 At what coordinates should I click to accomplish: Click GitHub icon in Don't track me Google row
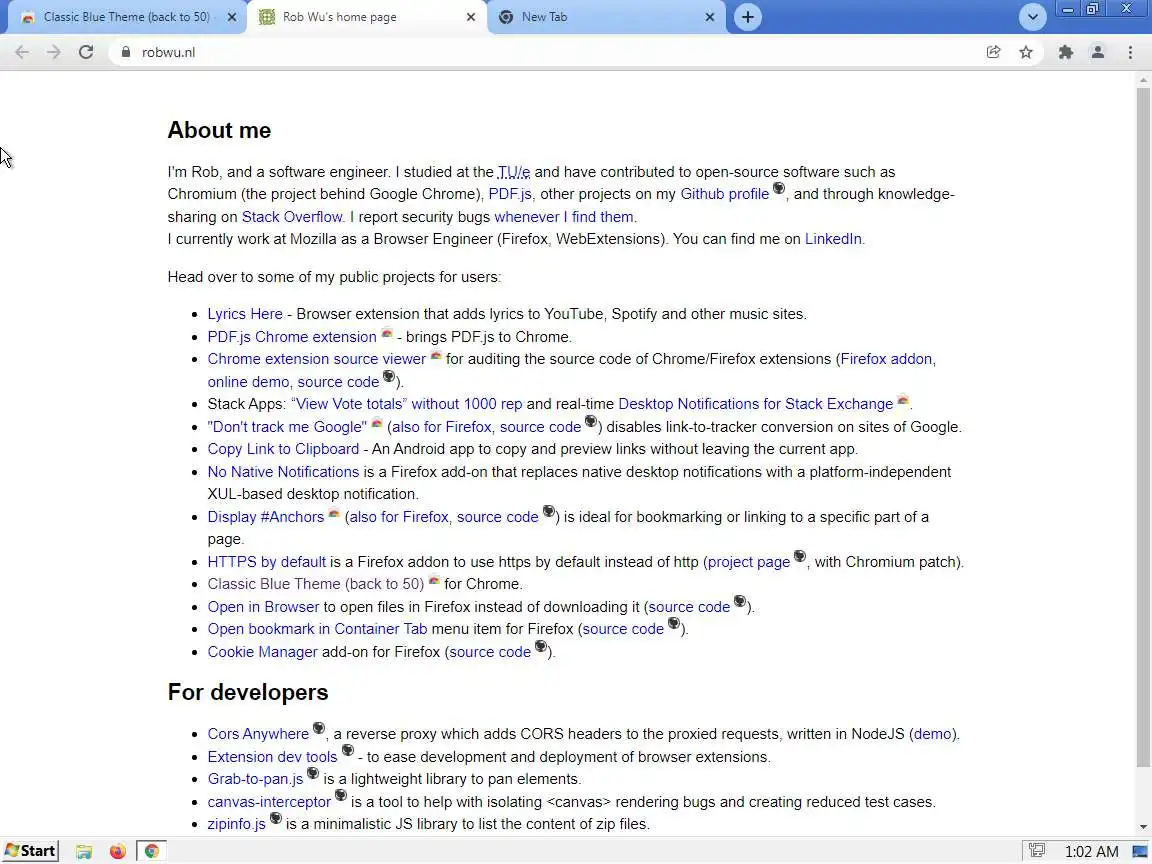point(591,422)
